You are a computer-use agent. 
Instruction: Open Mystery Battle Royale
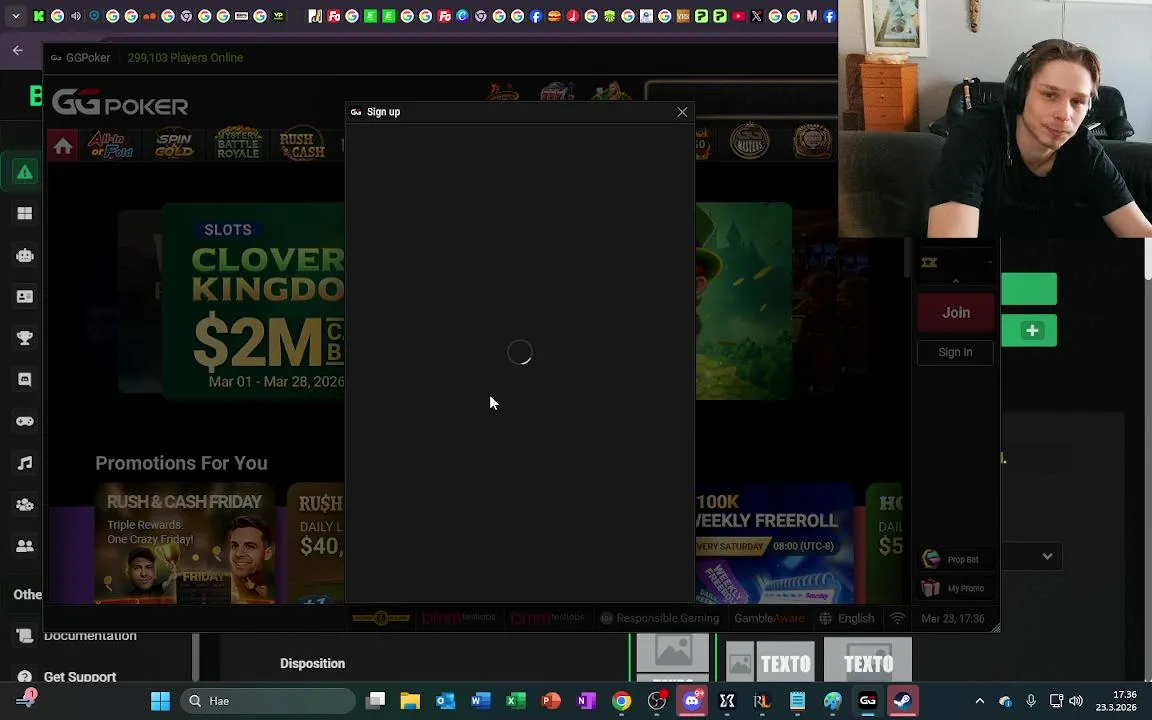237,143
